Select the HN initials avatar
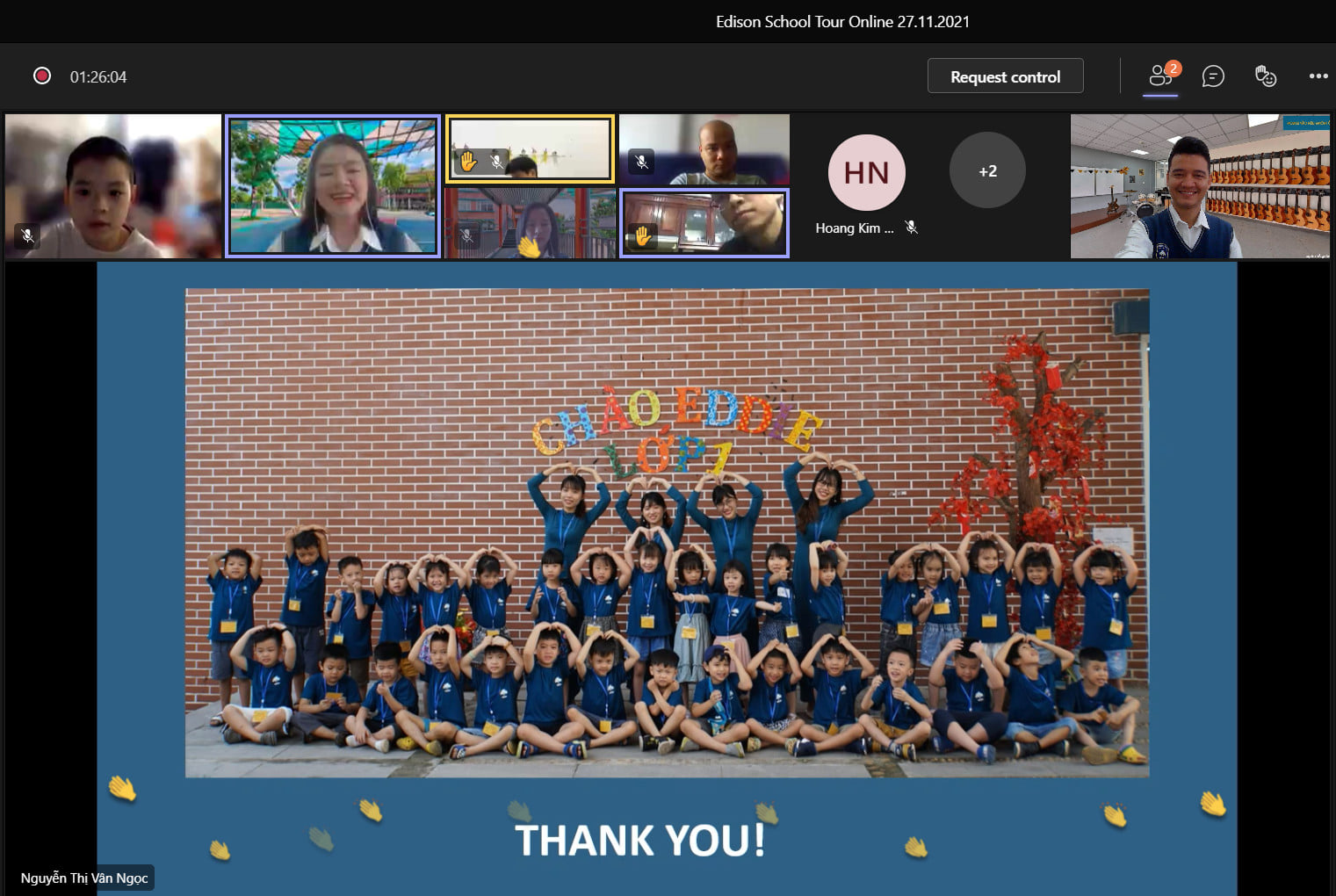 [866, 172]
